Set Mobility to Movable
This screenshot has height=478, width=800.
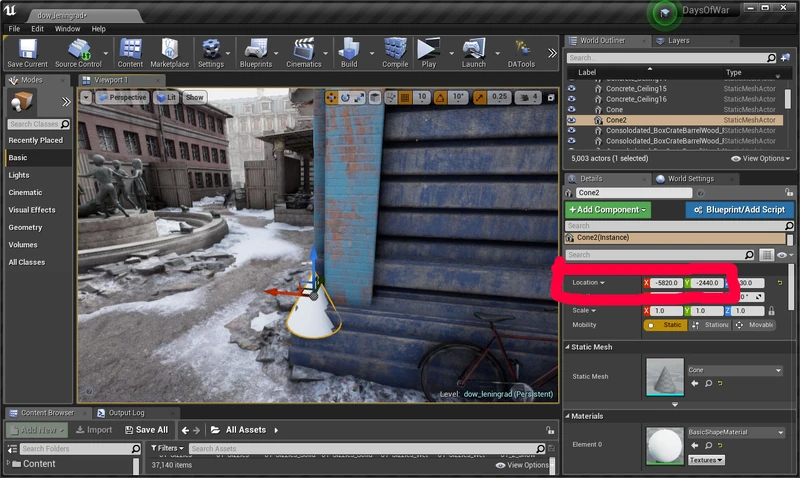752,325
